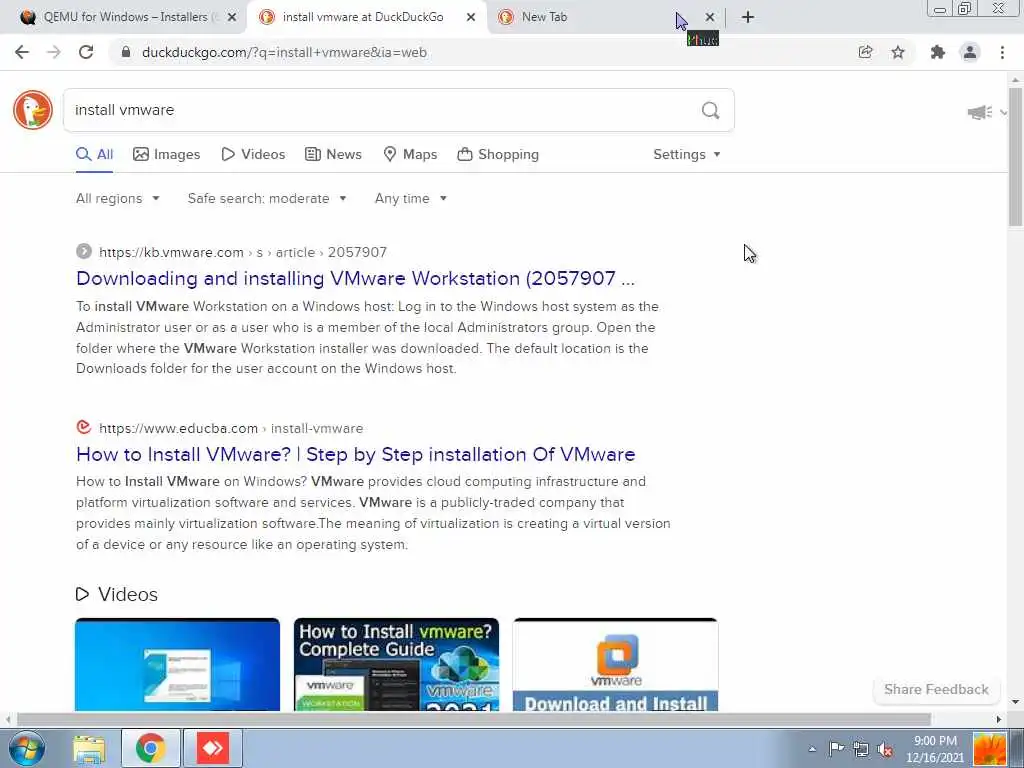1024x768 pixels.
Task: Click the Chrome taskbar icon
Action: pos(150,748)
